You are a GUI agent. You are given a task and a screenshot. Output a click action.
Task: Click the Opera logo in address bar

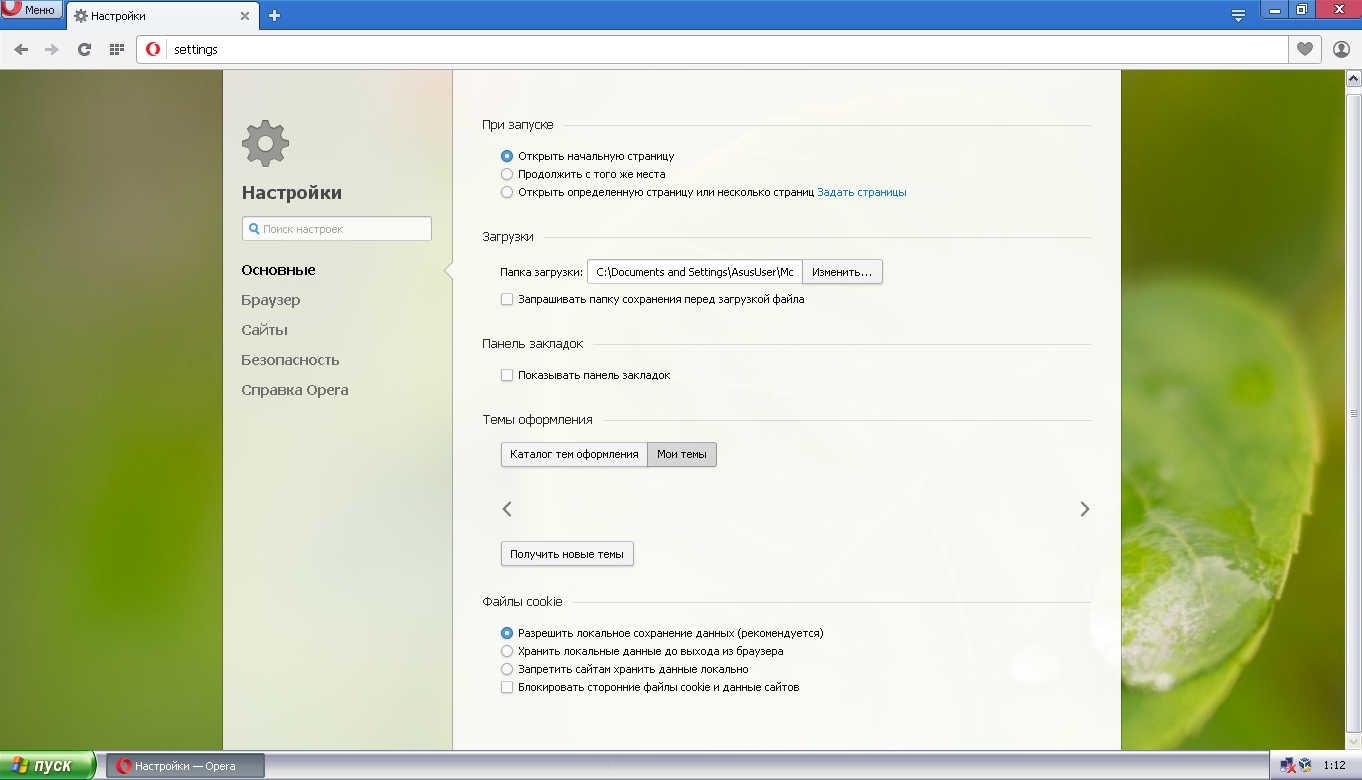point(153,49)
